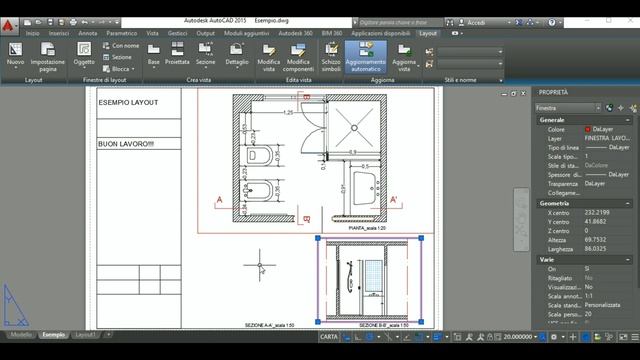This screenshot has width=640, height=360.
Task: Toggle Ortho mode in status bar
Action: (358, 337)
